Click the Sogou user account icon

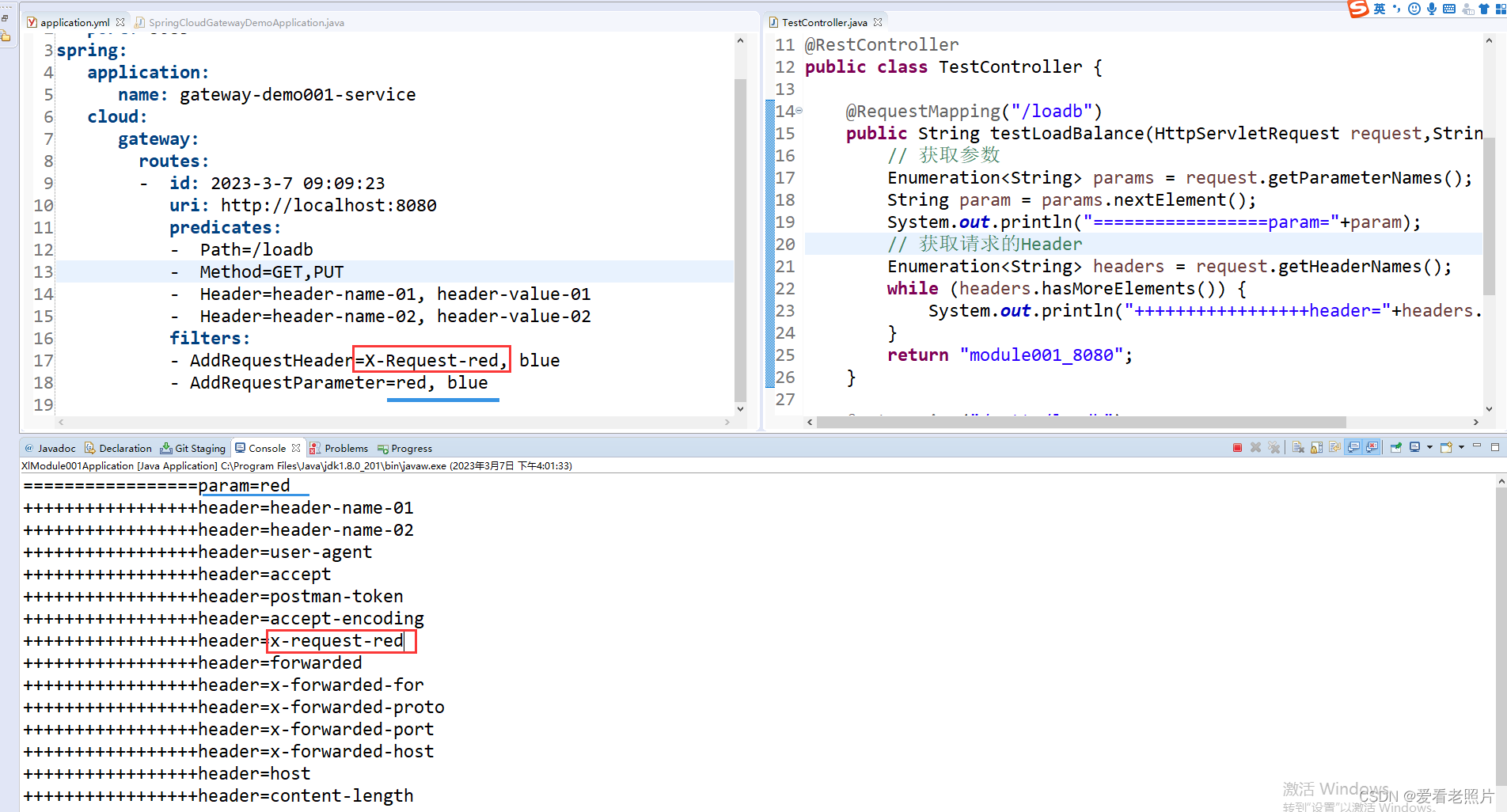[1468, 9]
